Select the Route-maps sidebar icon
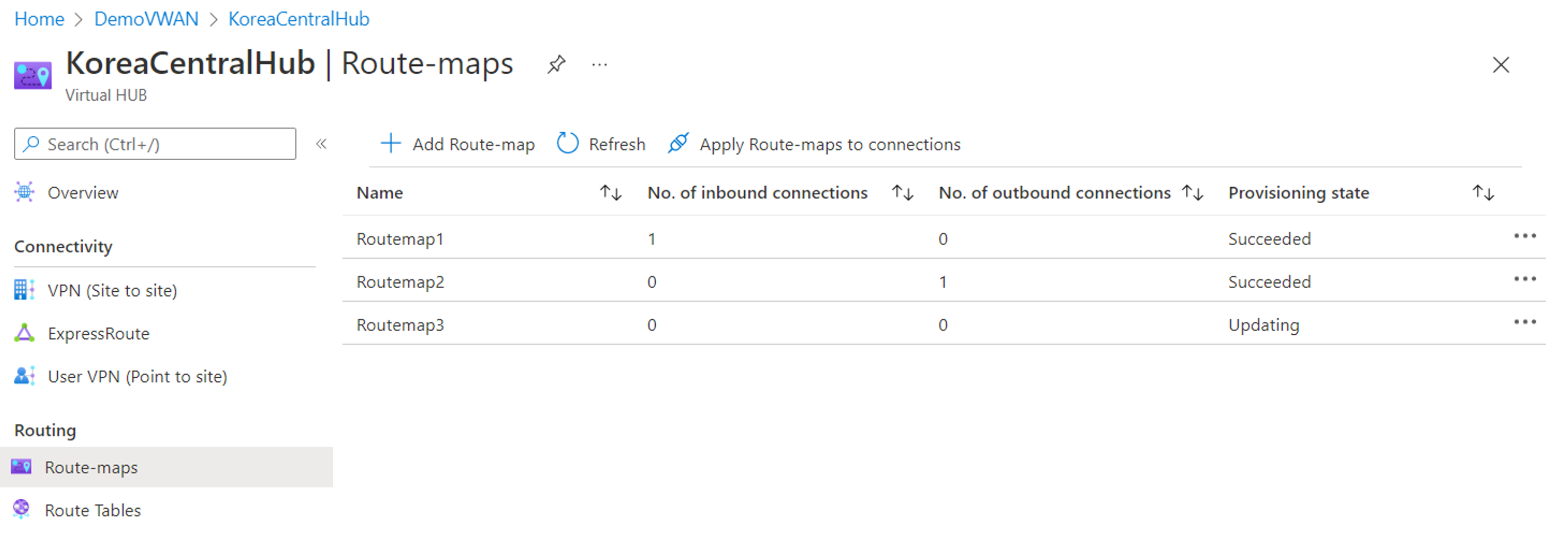 click(x=21, y=466)
